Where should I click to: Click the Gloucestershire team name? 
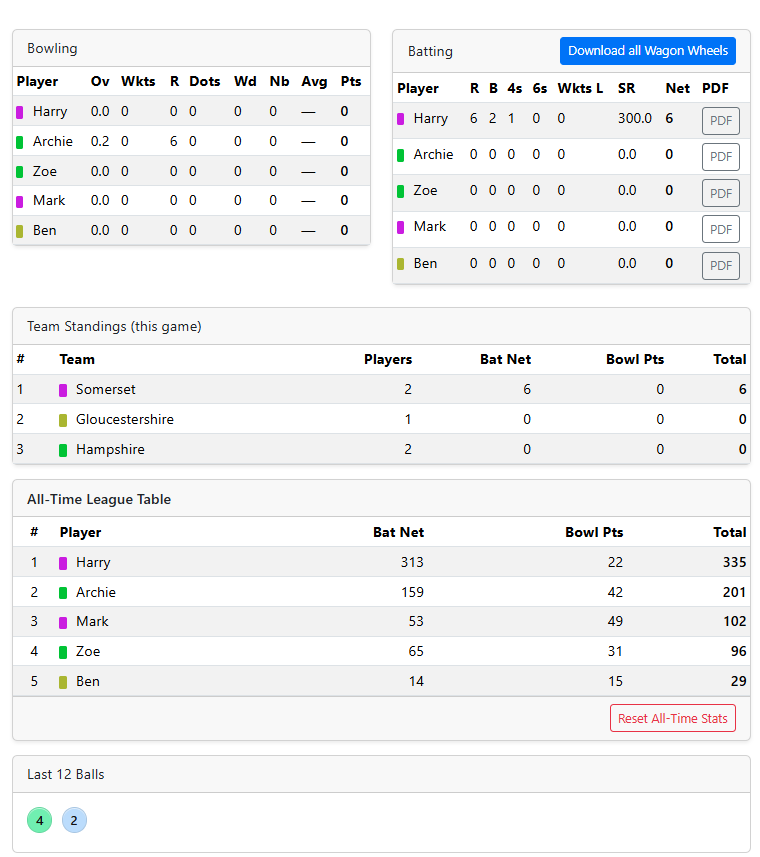click(124, 419)
